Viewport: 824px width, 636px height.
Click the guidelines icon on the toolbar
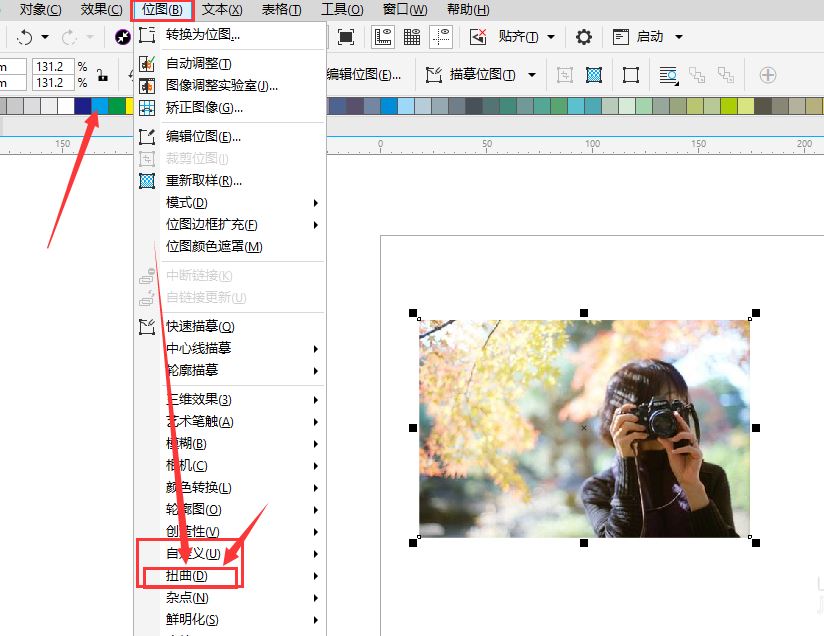[440, 36]
